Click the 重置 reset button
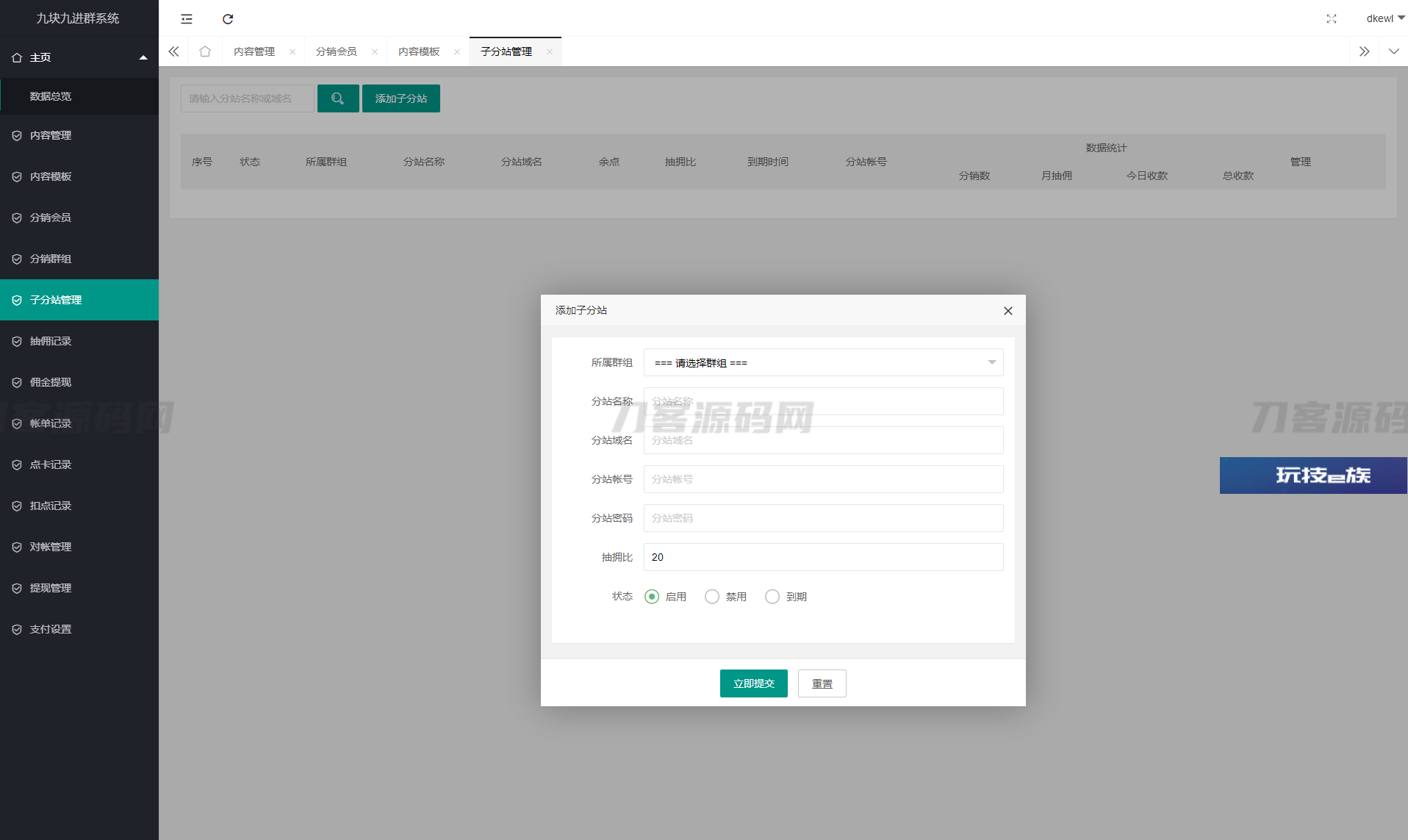1408x840 pixels. click(822, 683)
